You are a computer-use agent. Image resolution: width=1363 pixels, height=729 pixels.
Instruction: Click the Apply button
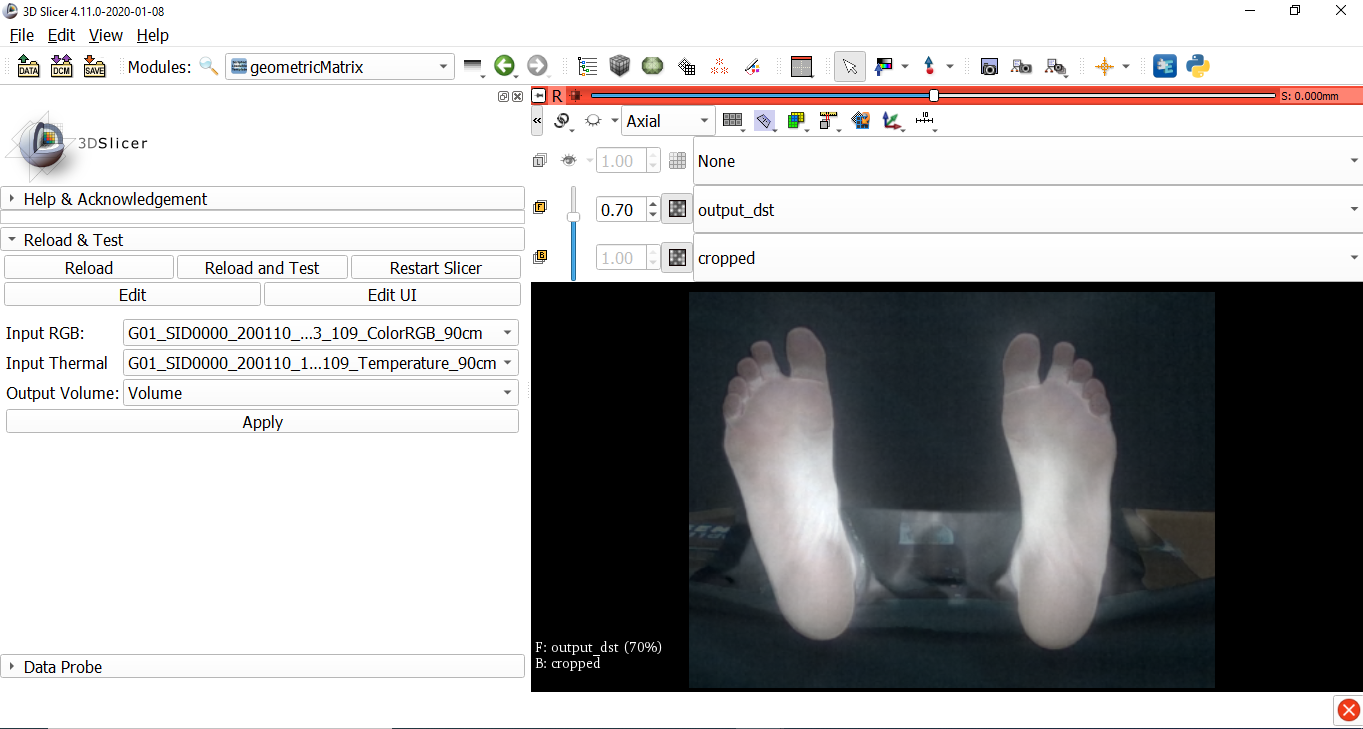click(262, 422)
